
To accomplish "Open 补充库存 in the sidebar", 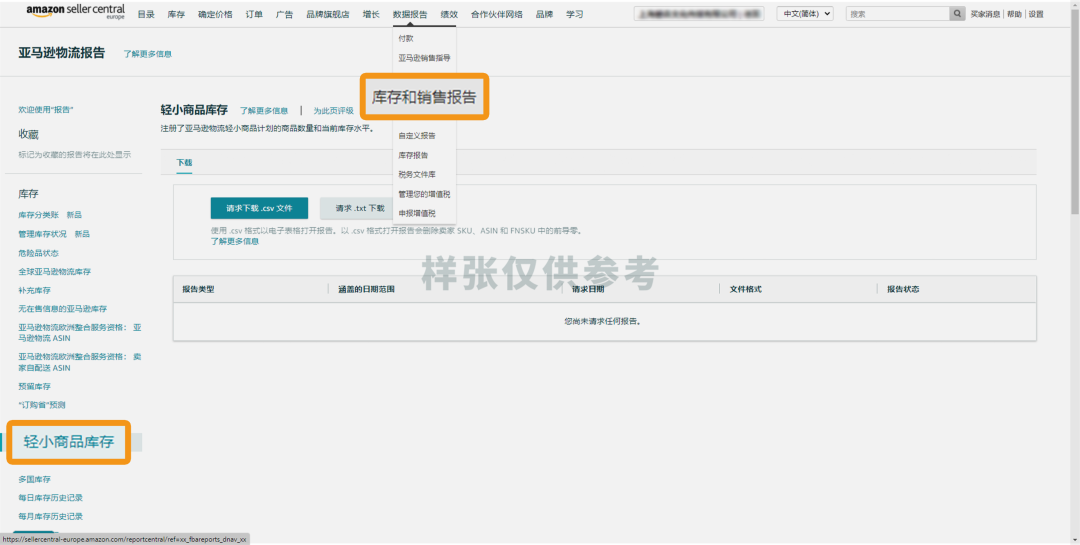I will click(x=34, y=290).
